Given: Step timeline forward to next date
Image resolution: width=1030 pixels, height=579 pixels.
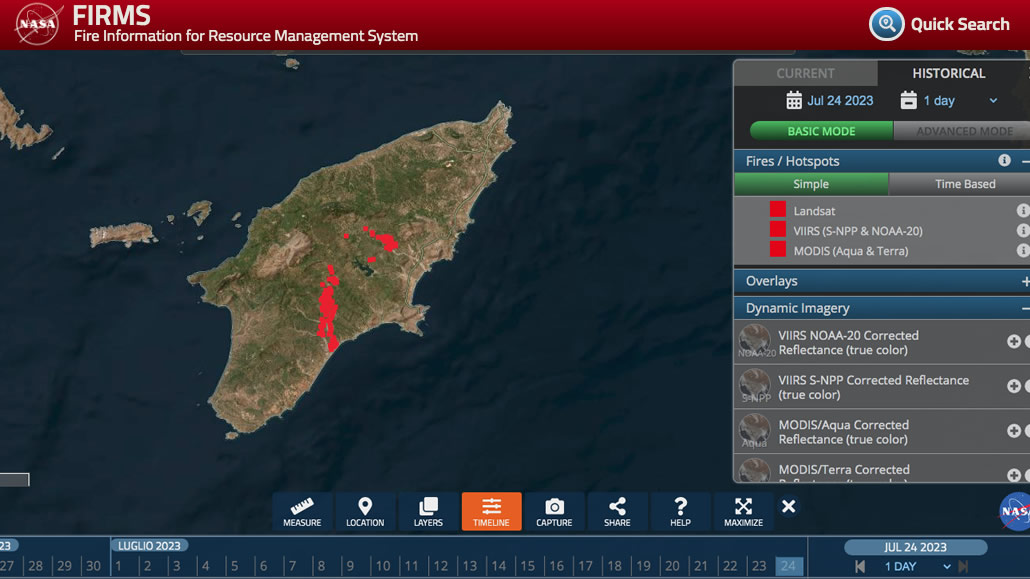Looking at the screenshot, I should pyautogui.click(x=963, y=567).
